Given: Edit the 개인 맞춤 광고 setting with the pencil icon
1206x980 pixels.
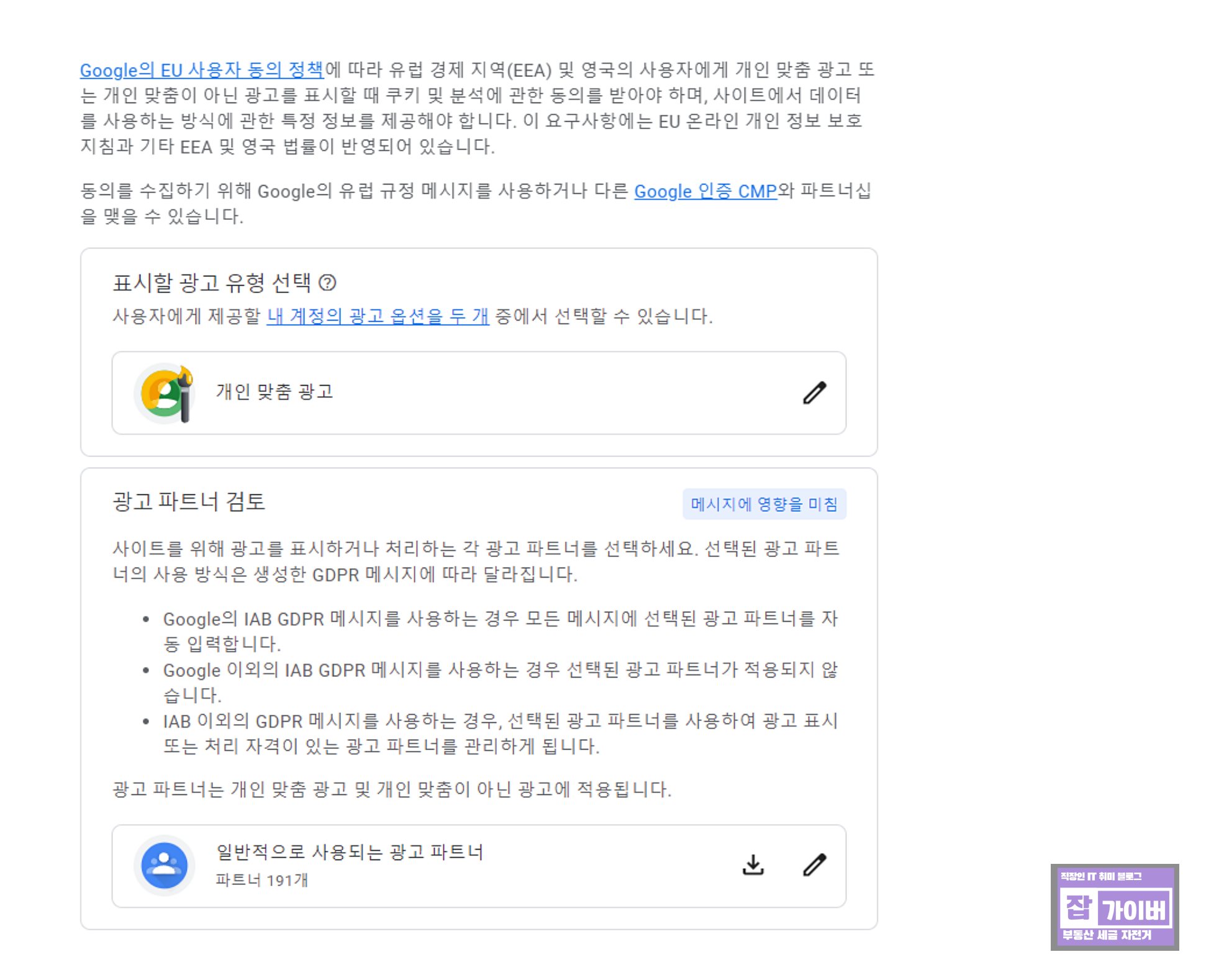Looking at the screenshot, I should pyautogui.click(x=814, y=392).
